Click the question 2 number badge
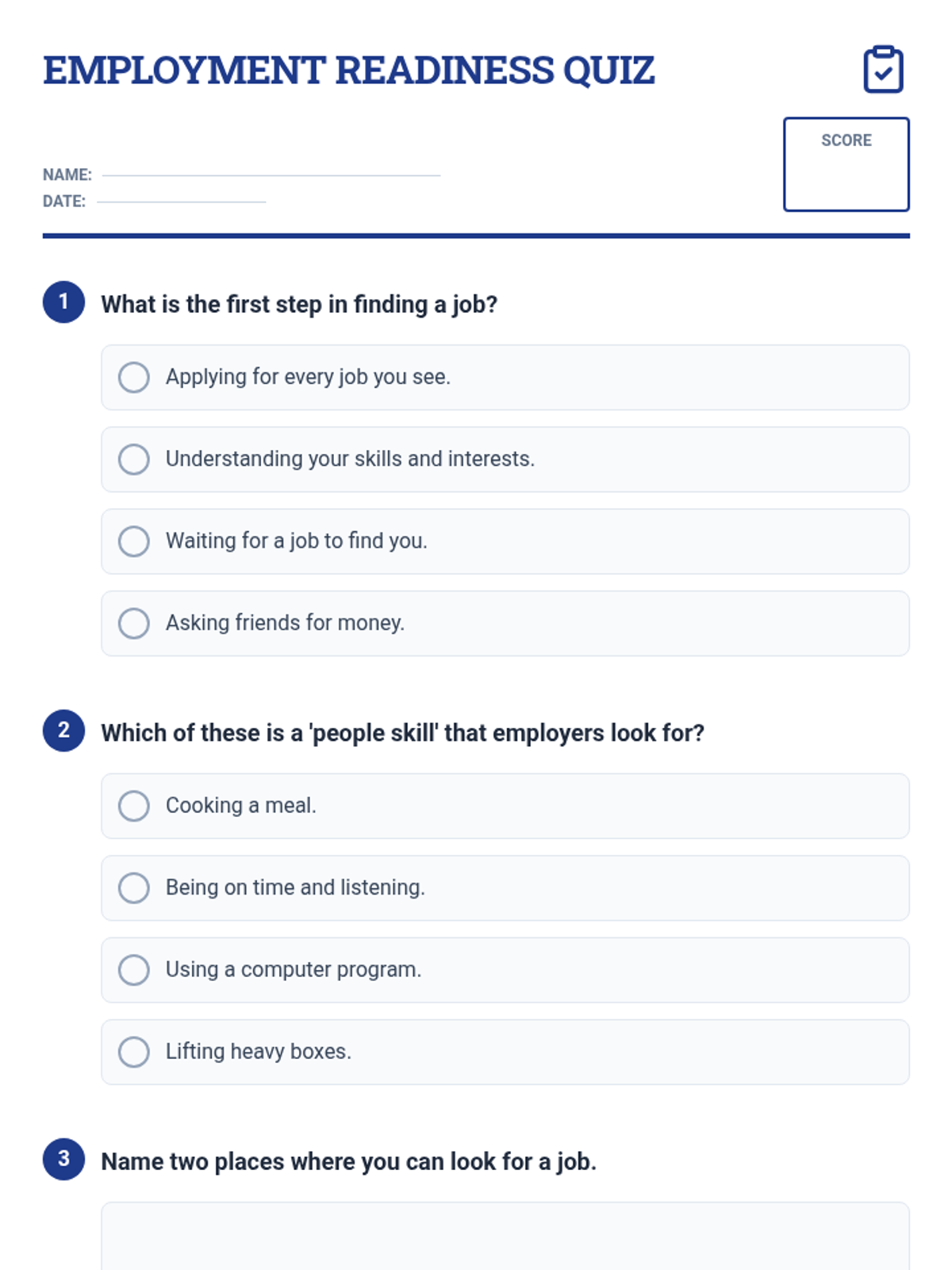The image size is (952, 1270). [63, 730]
